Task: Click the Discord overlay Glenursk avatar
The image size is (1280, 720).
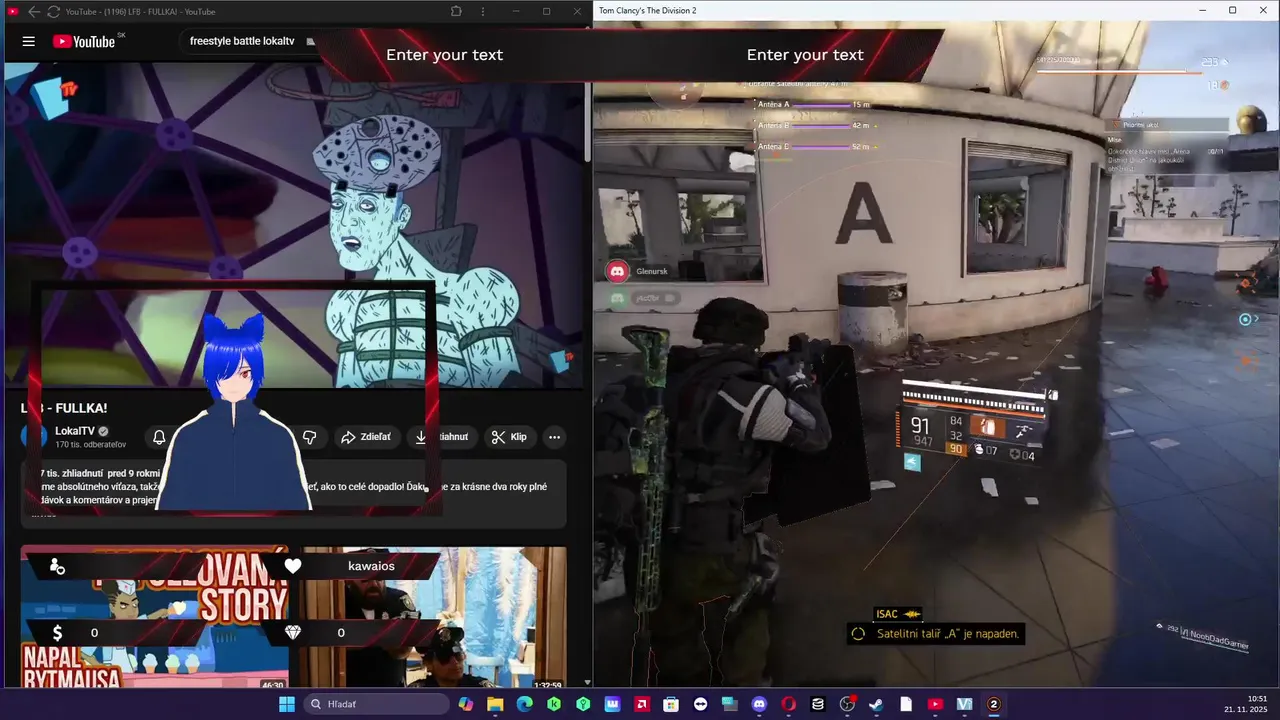Action: point(617,271)
